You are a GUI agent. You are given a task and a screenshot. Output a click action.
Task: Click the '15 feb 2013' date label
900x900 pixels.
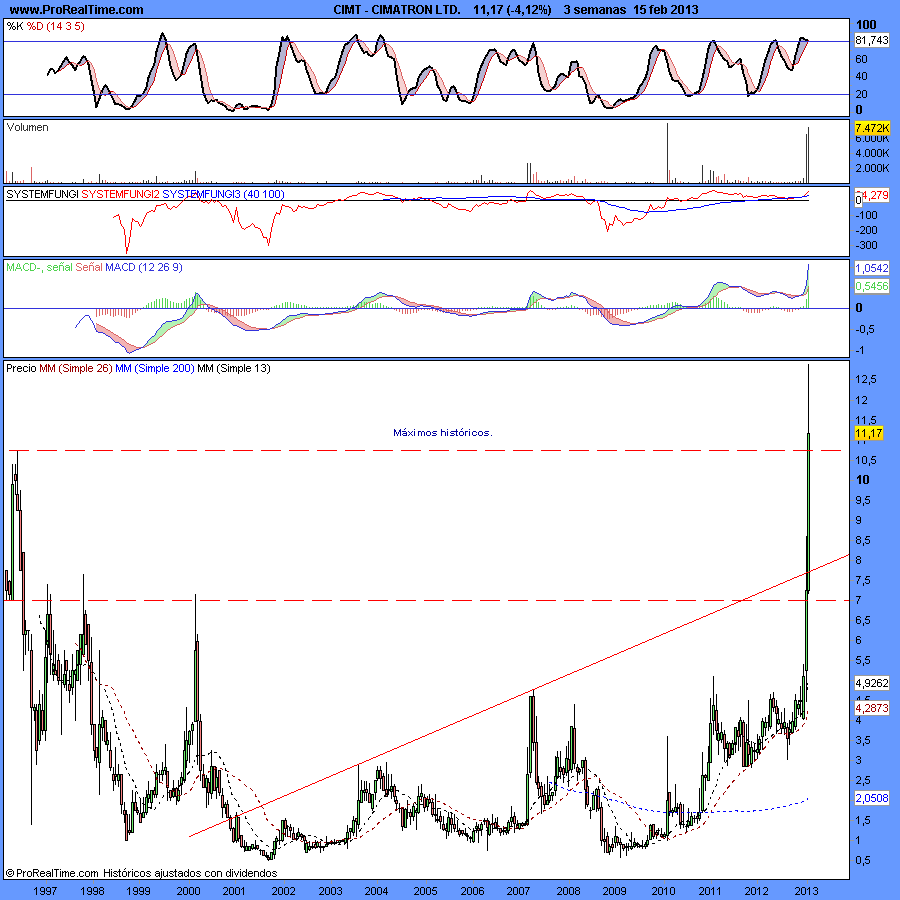click(x=666, y=10)
